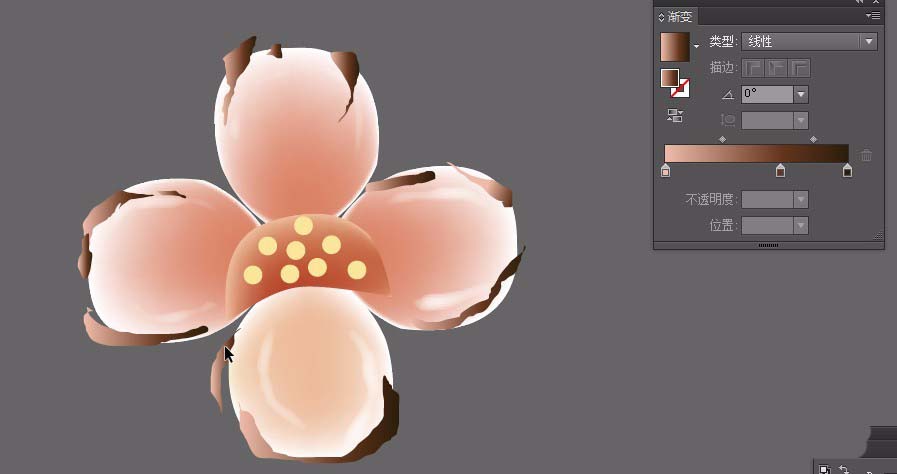The width and height of the screenshot is (897, 474).
Task: Apply gradient within stroke button
Action: click(x=752, y=68)
